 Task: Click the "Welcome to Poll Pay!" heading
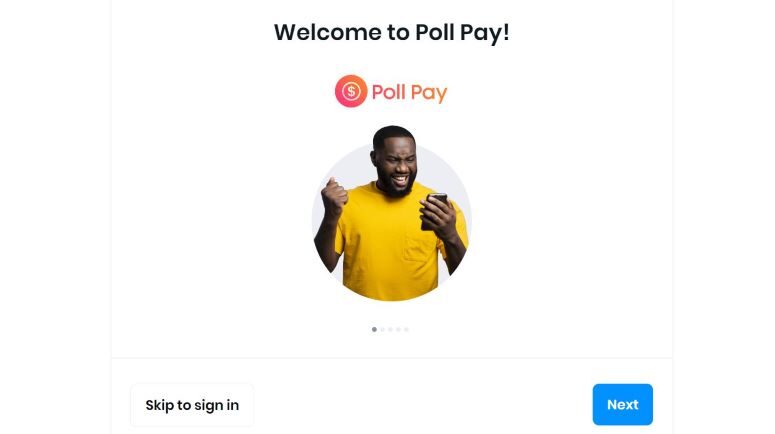point(391,33)
